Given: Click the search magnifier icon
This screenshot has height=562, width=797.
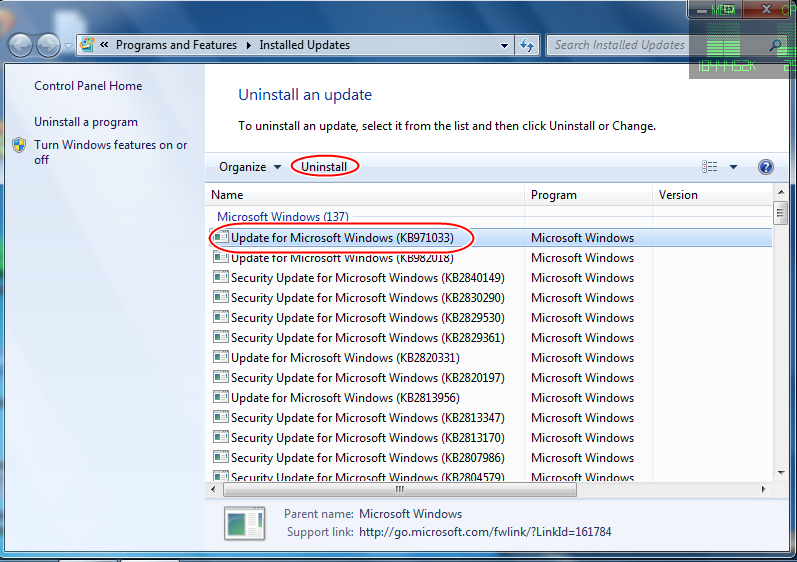Looking at the screenshot, I should coord(775,45).
